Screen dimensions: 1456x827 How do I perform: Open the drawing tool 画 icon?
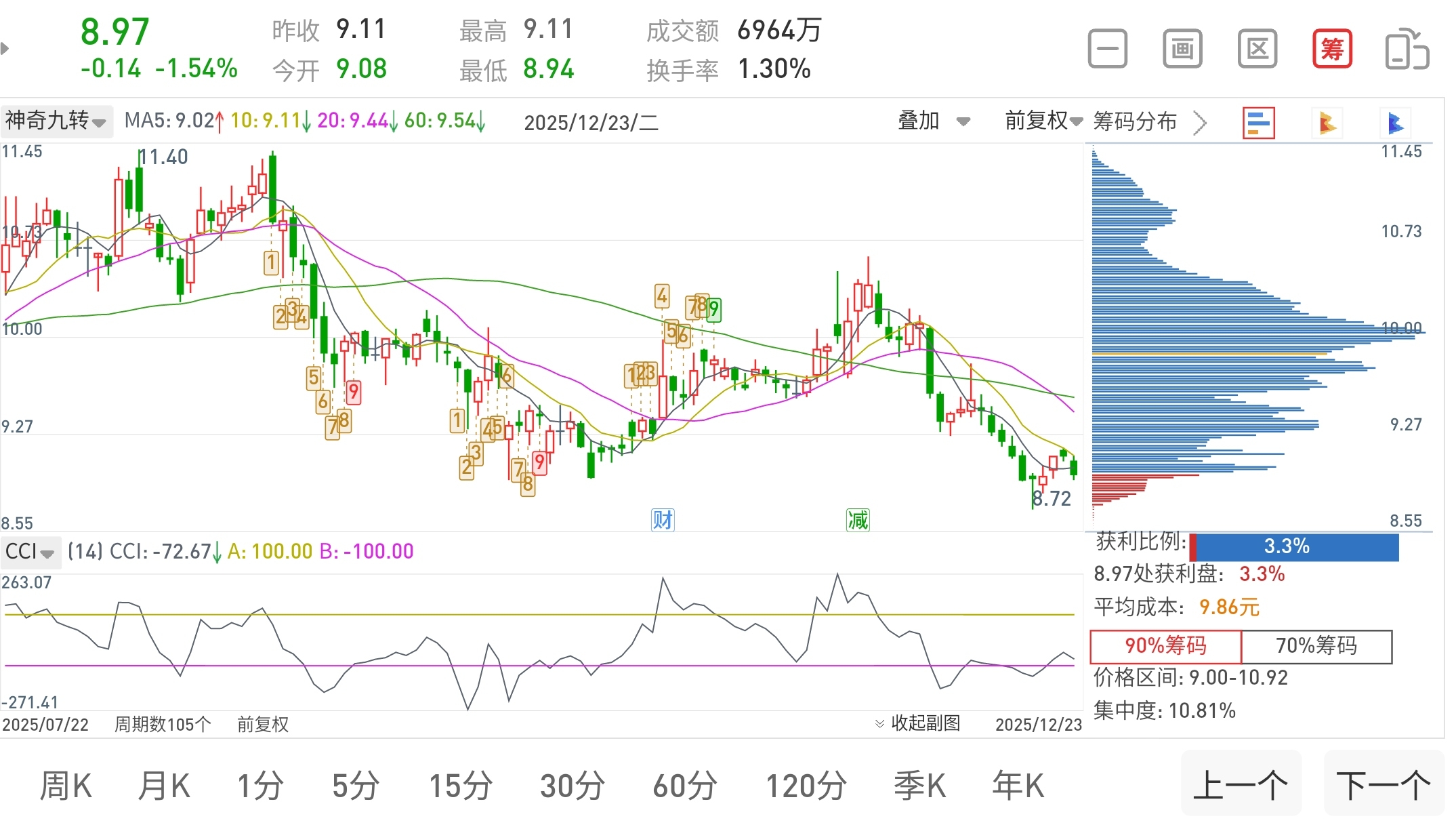[1182, 49]
